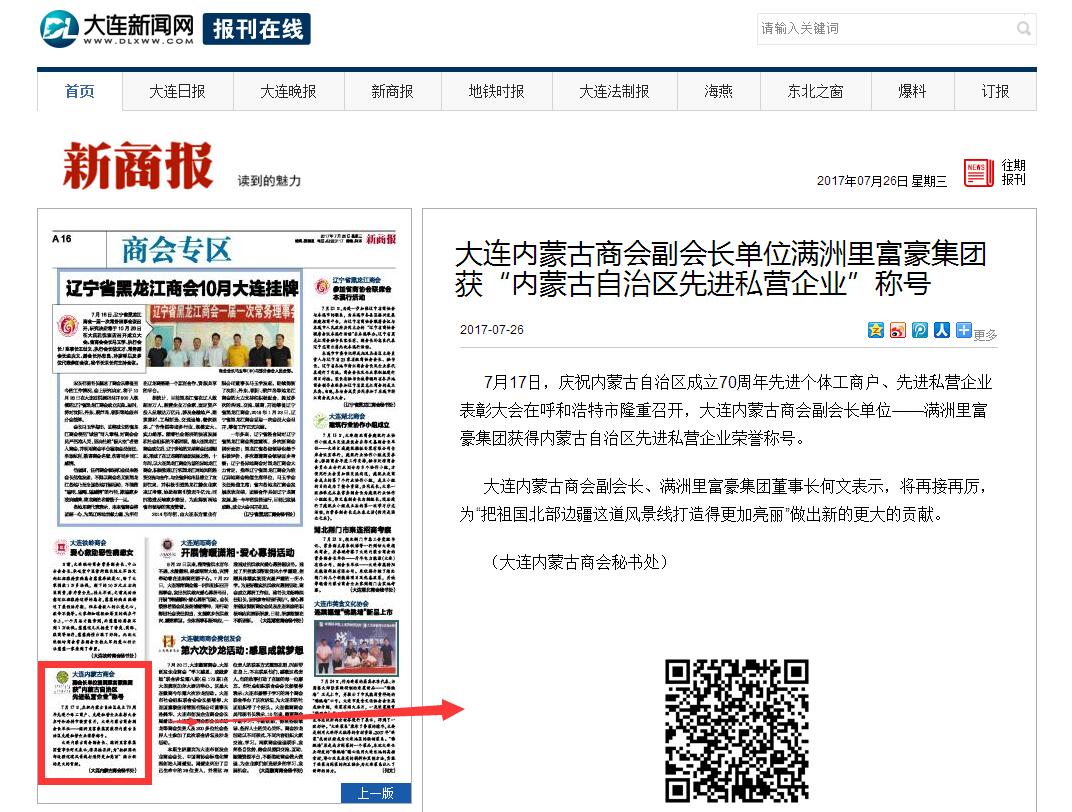1072x812 pixels.
Task: Click the byline (大连内蒙古商会秘书处)
Action: coord(579,563)
